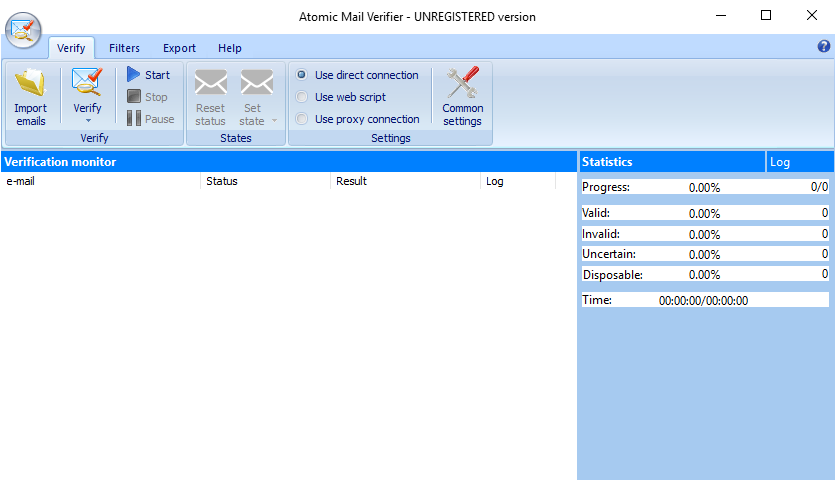Click the Set state envelope icon
Screen dimensions: 836x480
tap(256, 83)
